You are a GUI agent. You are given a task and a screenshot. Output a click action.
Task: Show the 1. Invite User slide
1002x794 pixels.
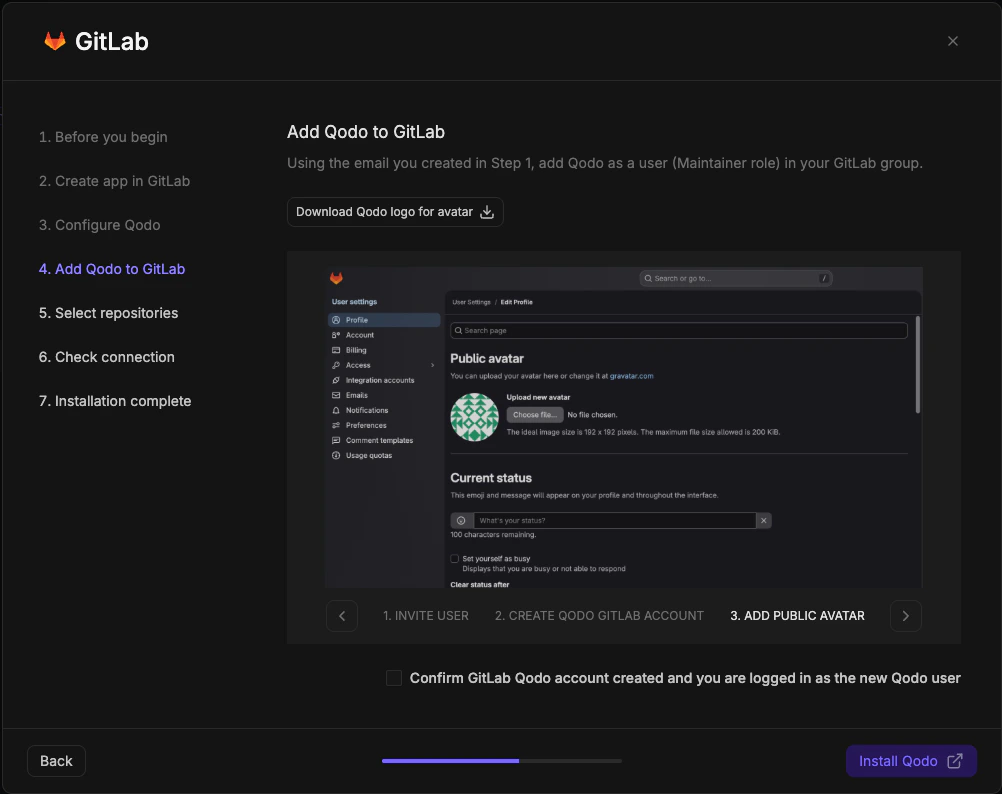coord(426,616)
